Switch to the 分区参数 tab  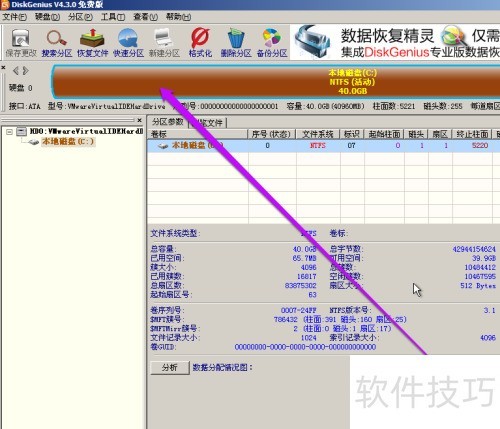[168, 122]
